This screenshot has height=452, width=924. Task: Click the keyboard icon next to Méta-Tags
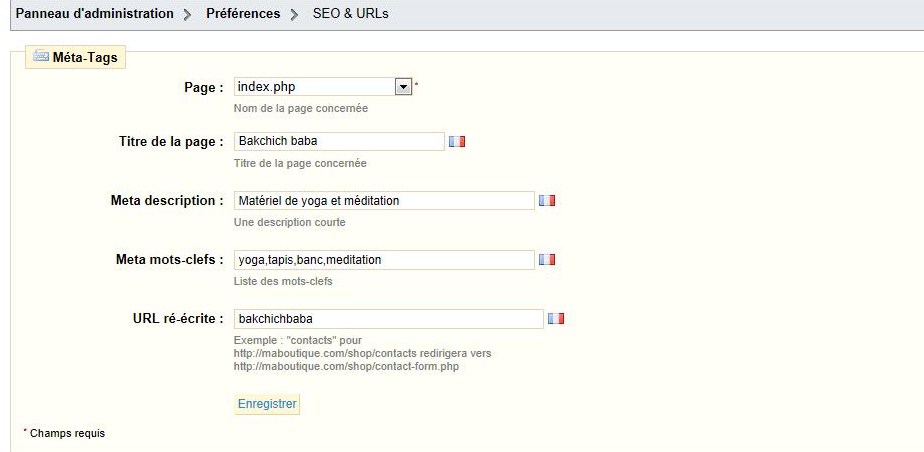(41, 57)
